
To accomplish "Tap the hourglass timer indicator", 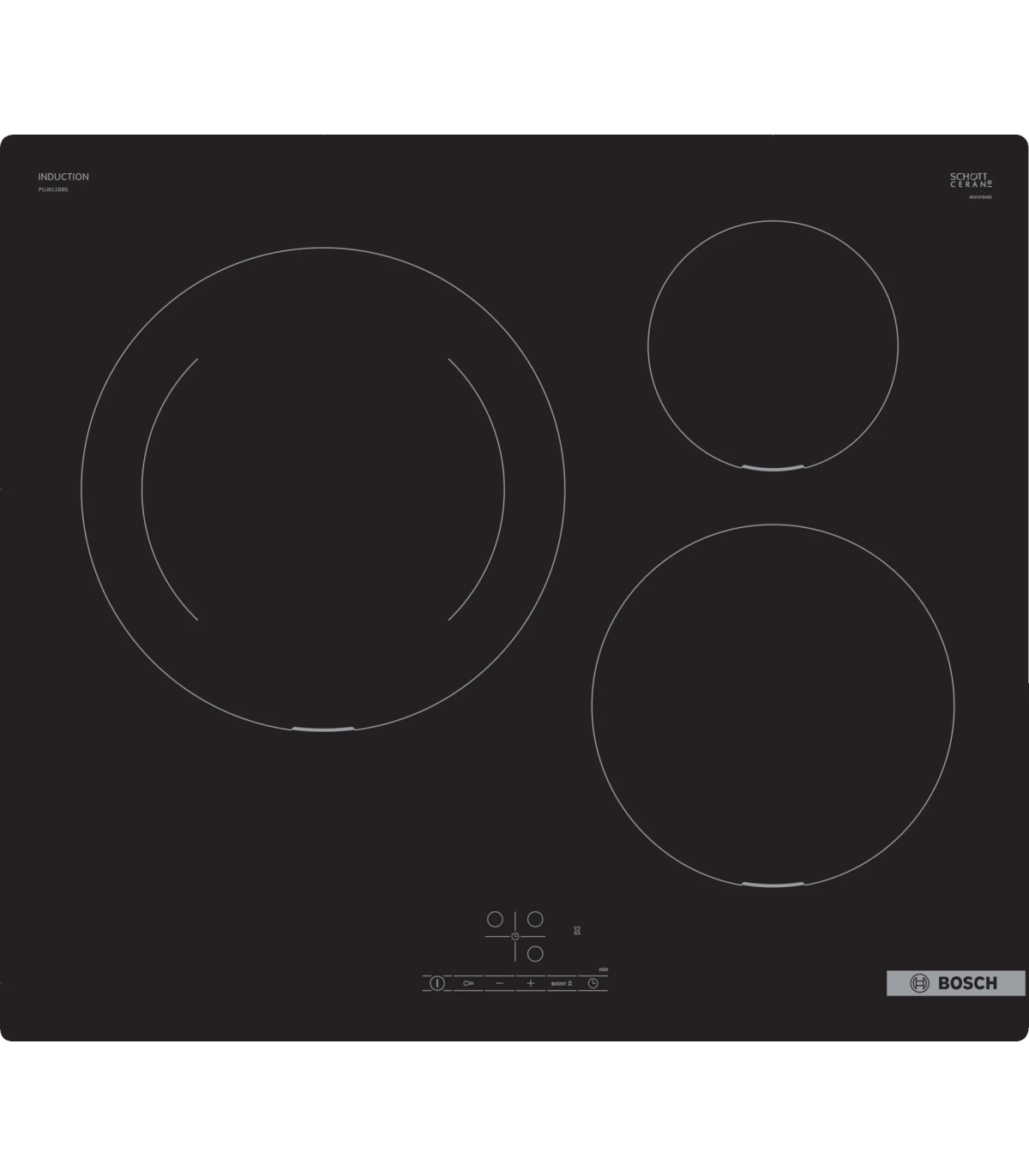I will (577, 930).
